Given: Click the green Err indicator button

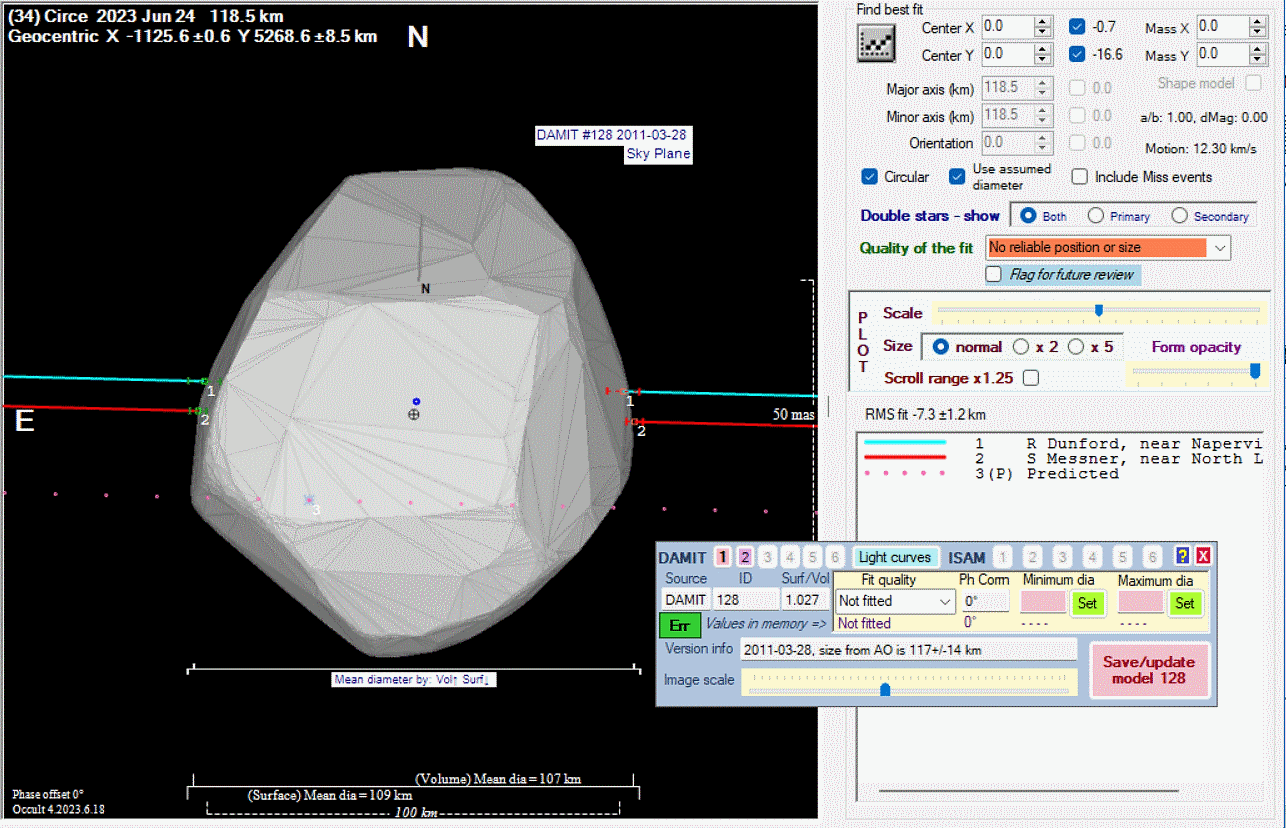Looking at the screenshot, I should click(x=679, y=625).
